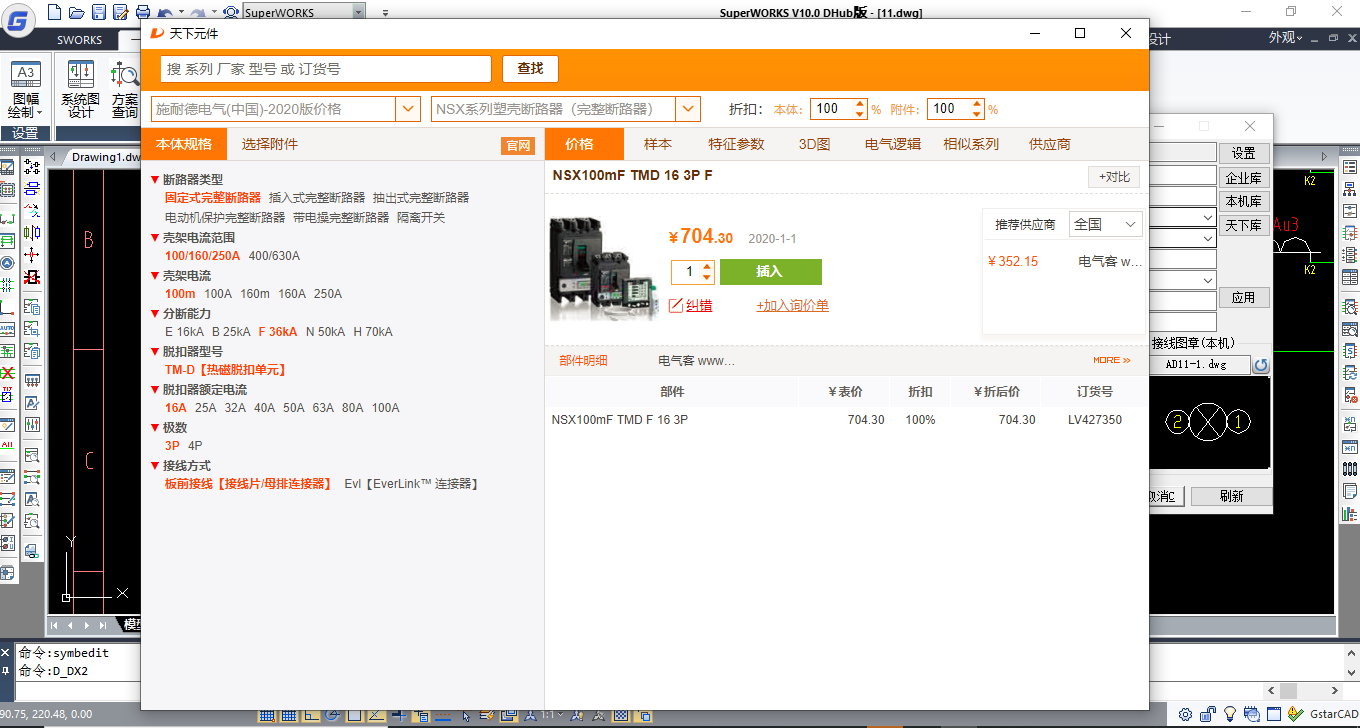Collapse the 脱扣器额定电流 section
This screenshot has width=1360, height=728.
pos(155,390)
